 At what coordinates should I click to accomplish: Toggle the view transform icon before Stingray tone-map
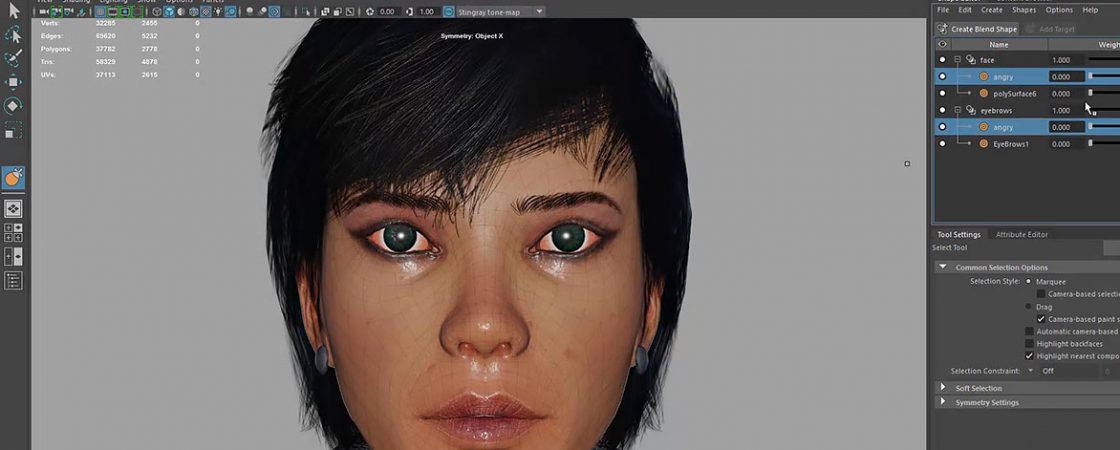click(449, 12)
